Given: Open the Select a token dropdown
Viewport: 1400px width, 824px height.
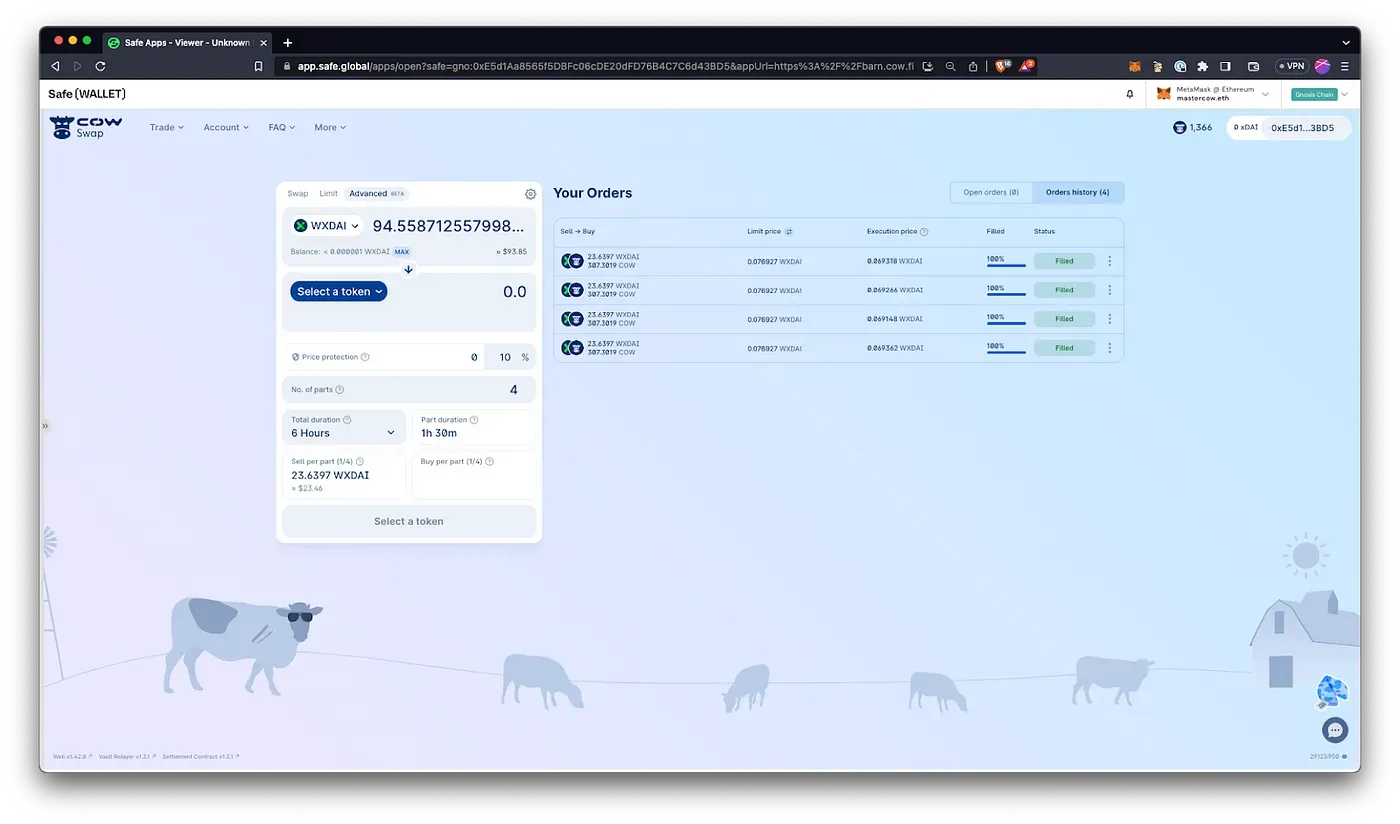Looking at the screenshot, I should (339, 292).
